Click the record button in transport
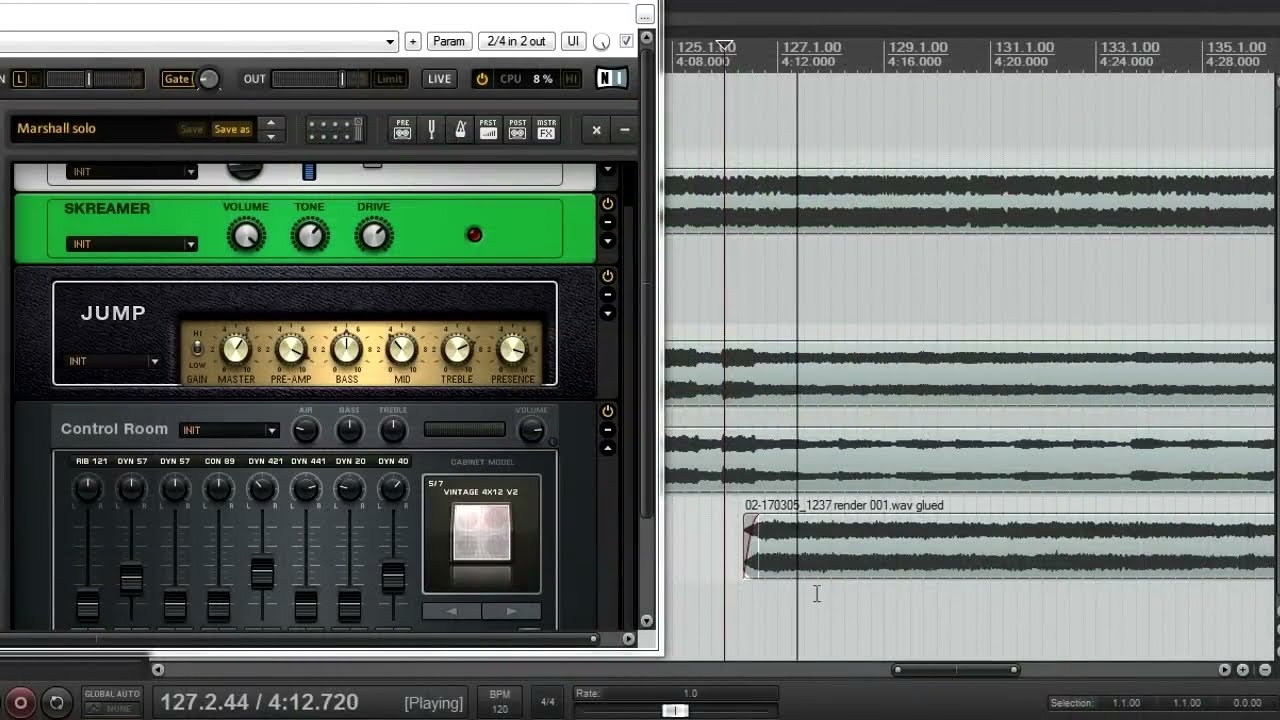 [20, 702]
